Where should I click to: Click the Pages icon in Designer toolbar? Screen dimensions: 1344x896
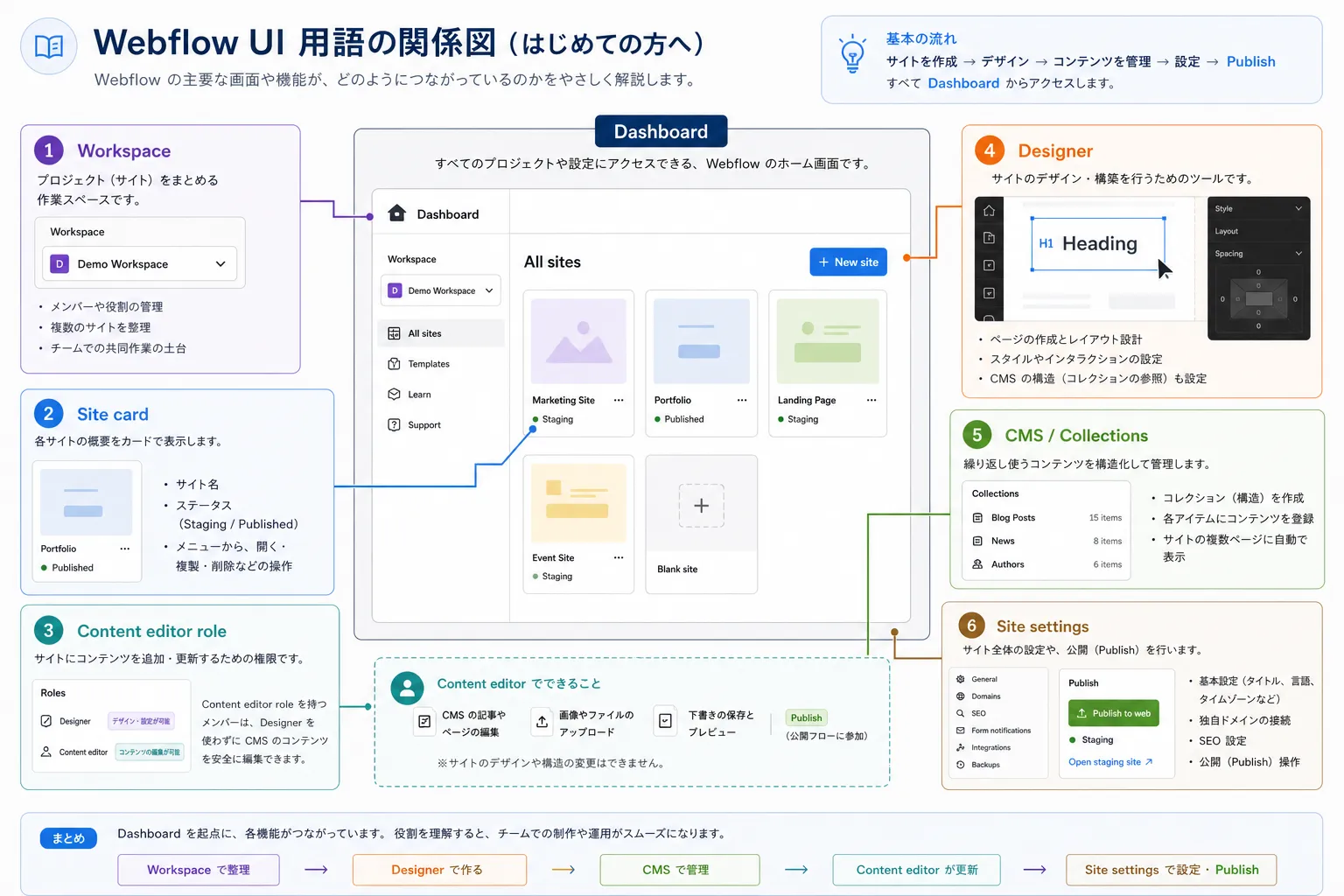point(989,238)
